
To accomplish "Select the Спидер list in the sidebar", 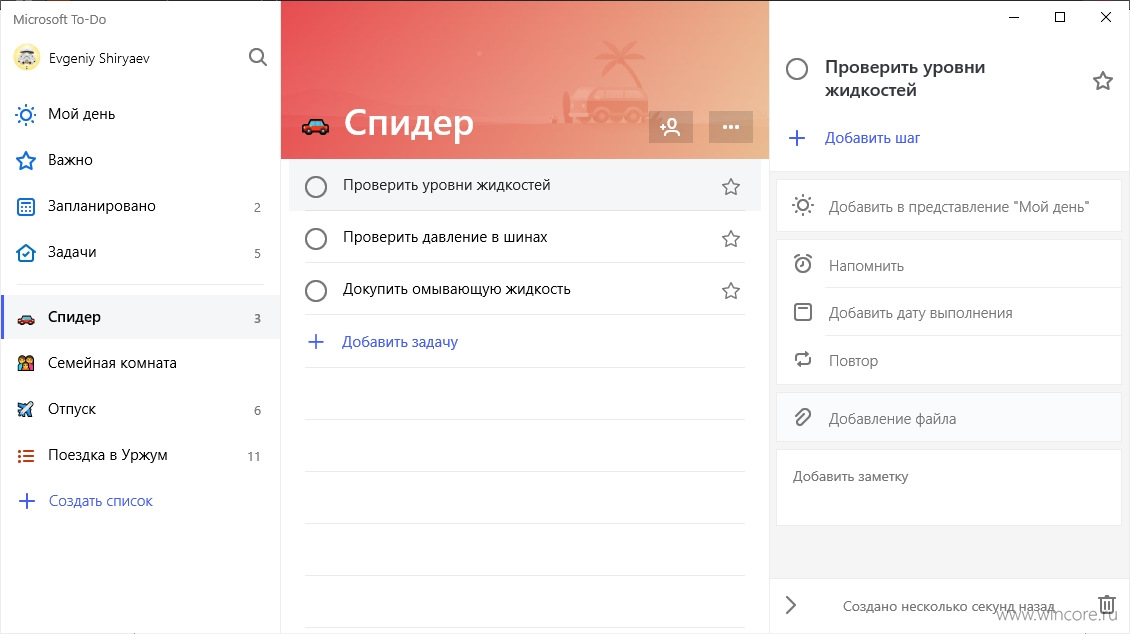I will (140, 317).
